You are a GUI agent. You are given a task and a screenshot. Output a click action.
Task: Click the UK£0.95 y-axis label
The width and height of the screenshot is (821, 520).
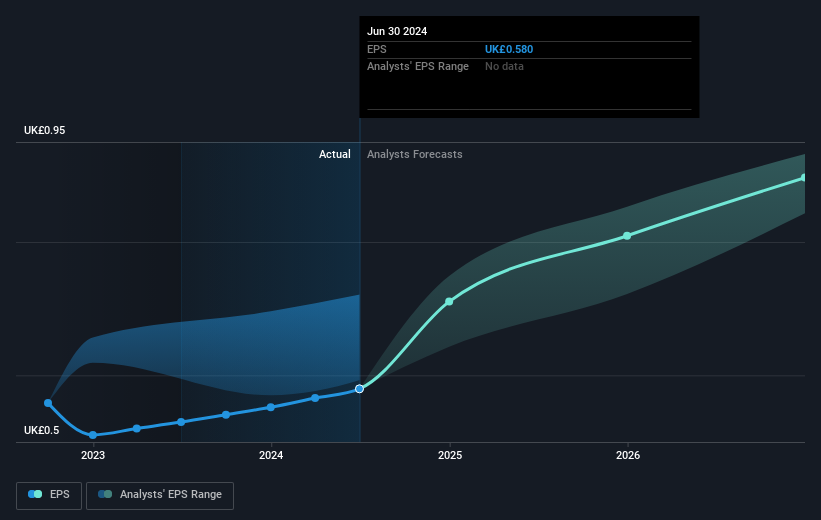[45, 130]
